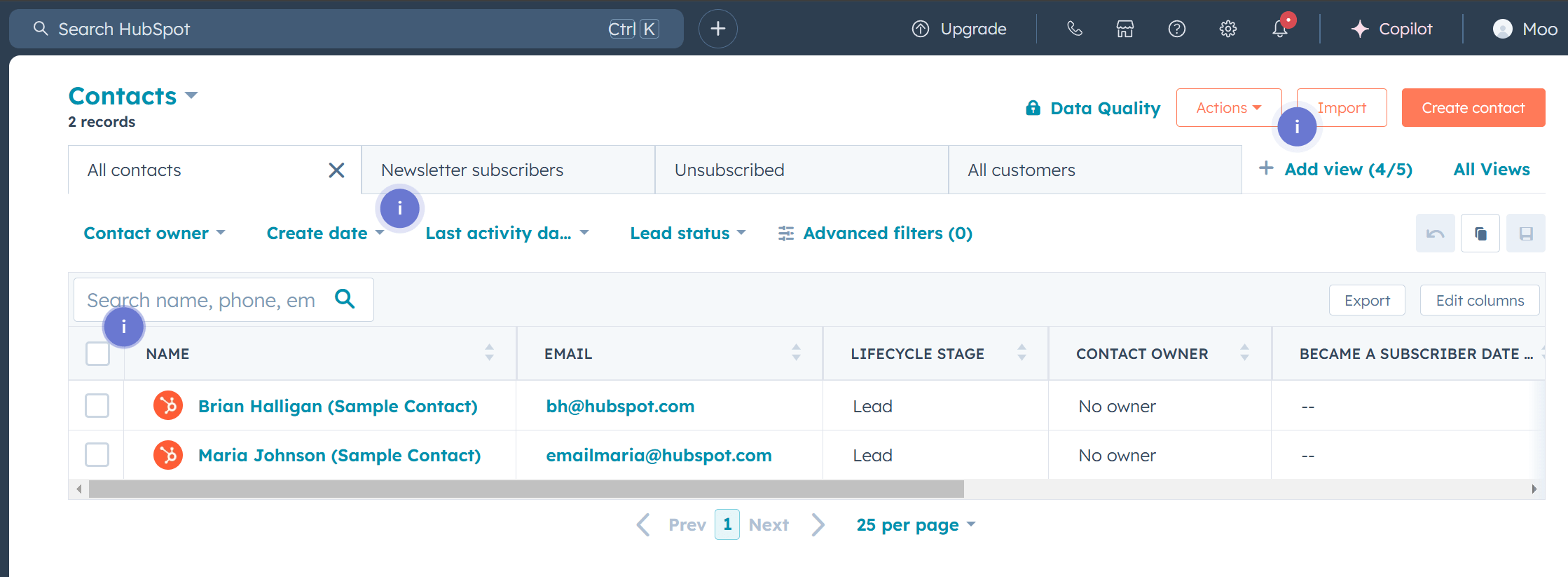Check the Brian Halligan row checkbox
1568x577 pixels.
coord(97,405)
